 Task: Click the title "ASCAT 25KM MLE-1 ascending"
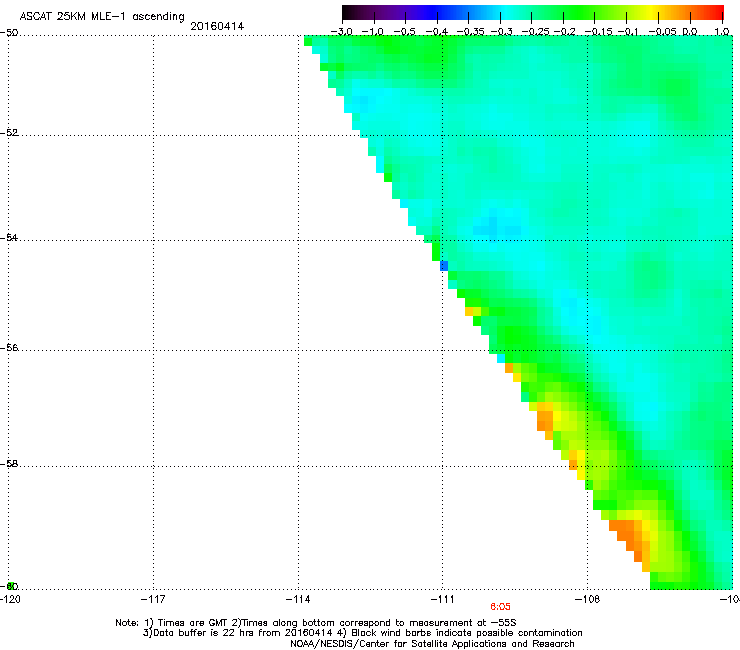click(x=102, y=17)
